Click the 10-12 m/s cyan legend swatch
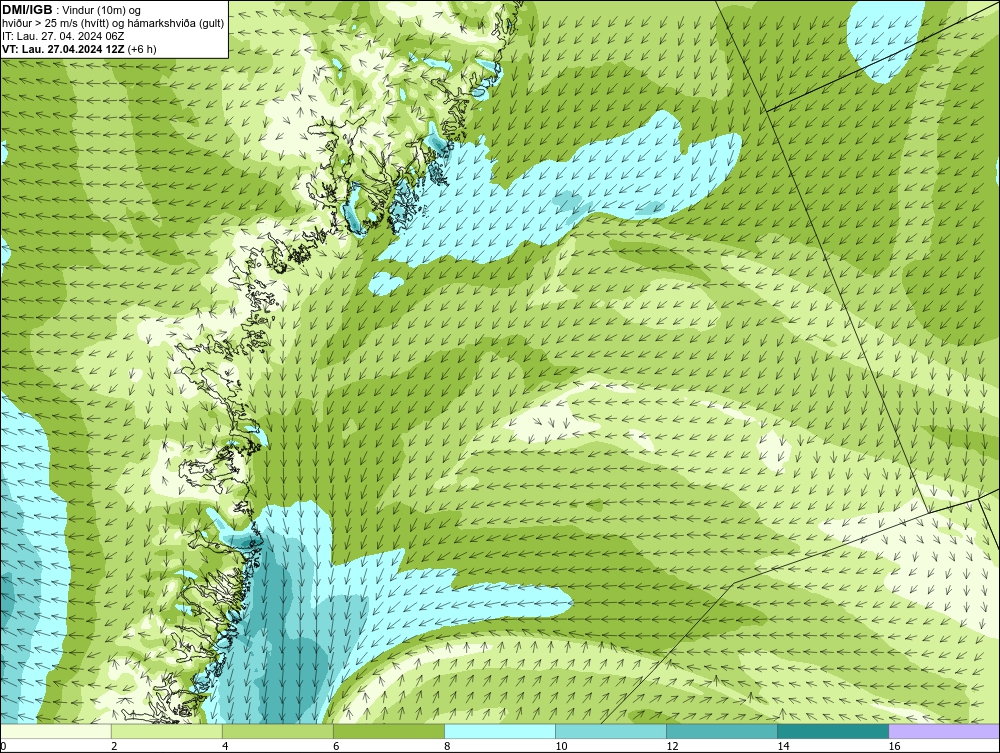This screenshot has width=1000, height=753. pyautogui.click(x=610, y=731)
